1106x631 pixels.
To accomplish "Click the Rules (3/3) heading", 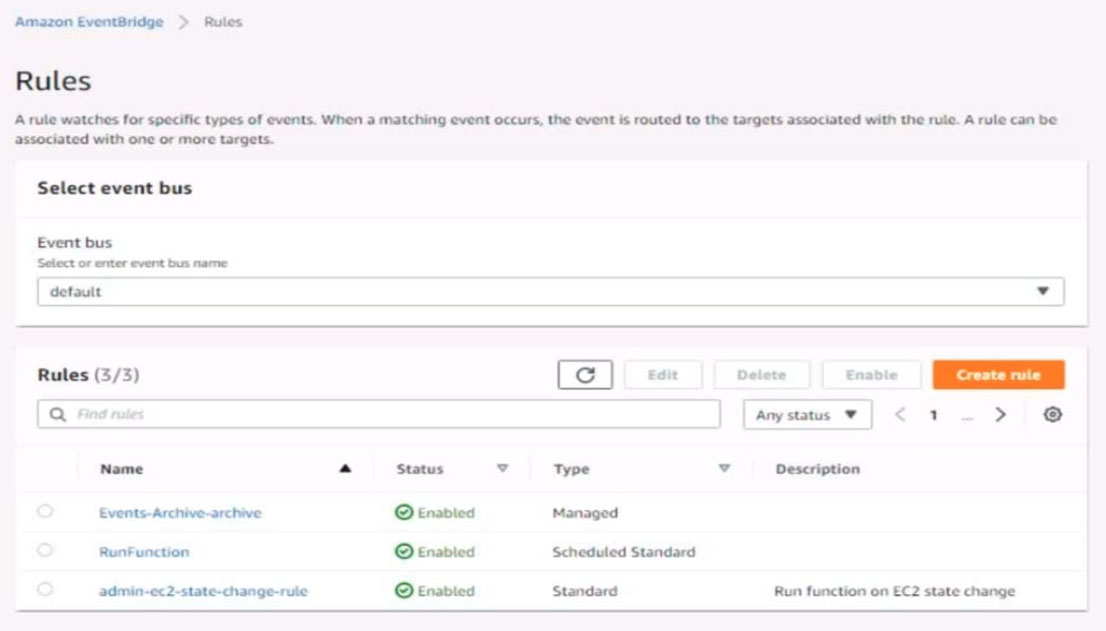I will pyautogui.click(x=88, y=374).
